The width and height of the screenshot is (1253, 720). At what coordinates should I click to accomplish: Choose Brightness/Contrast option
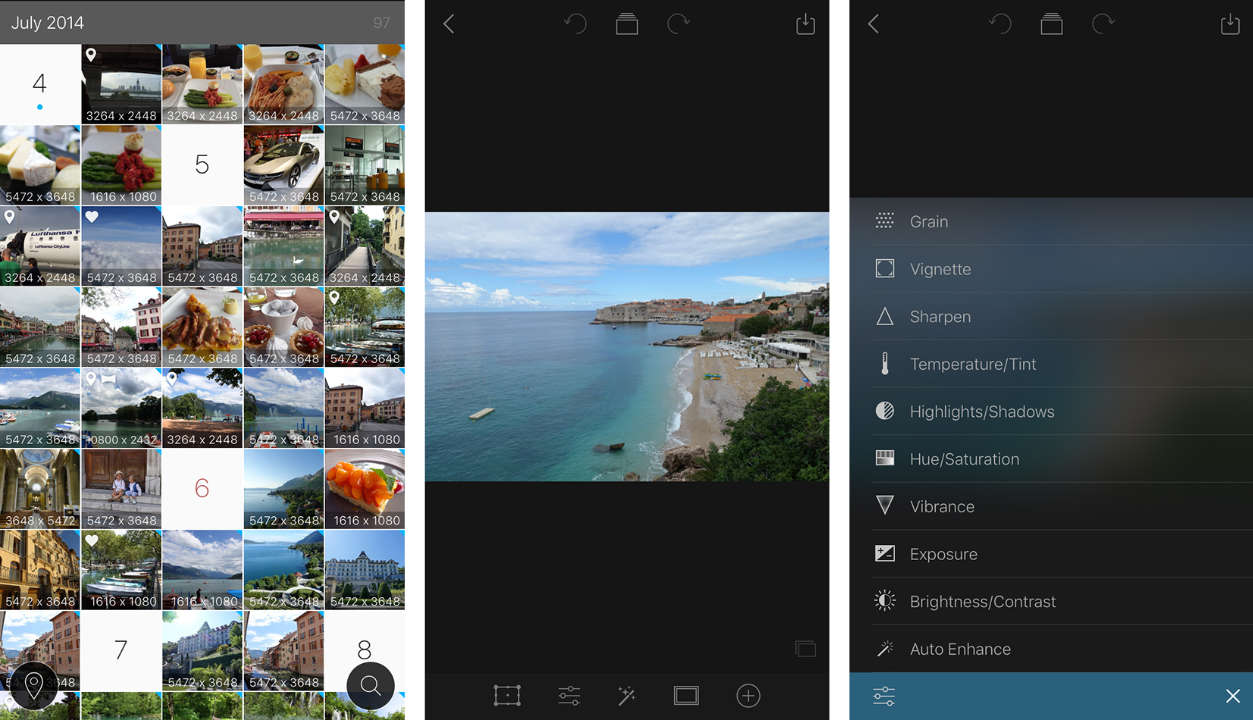982,602
